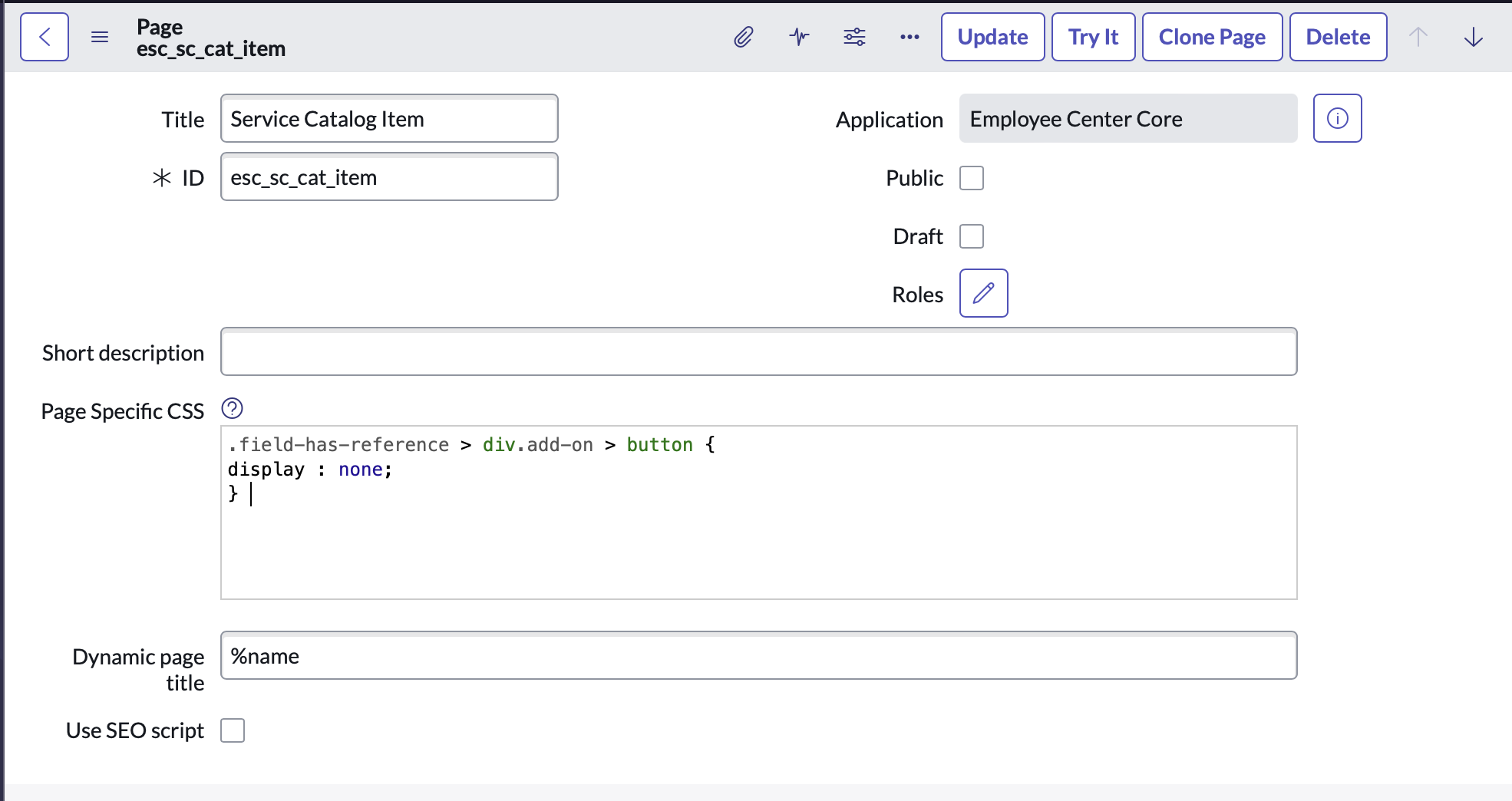This screenshot has height=801, width=1512.
Task: Attach a file using the paperclip icon
Action: [742, 36]
